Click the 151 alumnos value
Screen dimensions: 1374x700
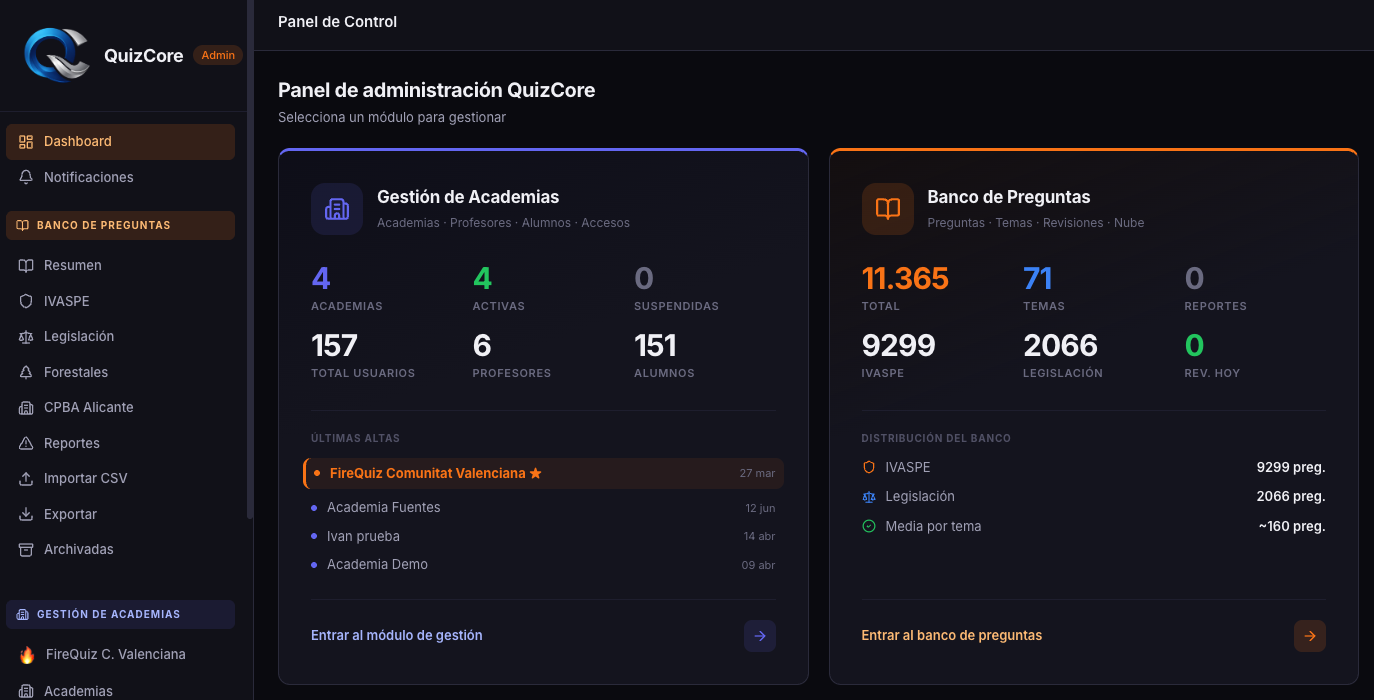pyautogui.click(x=656, y=346)
